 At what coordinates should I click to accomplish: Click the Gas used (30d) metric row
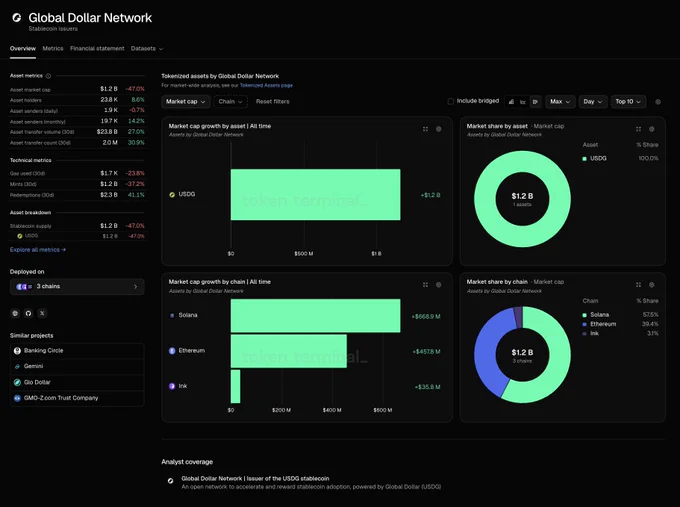click(77, 173)
